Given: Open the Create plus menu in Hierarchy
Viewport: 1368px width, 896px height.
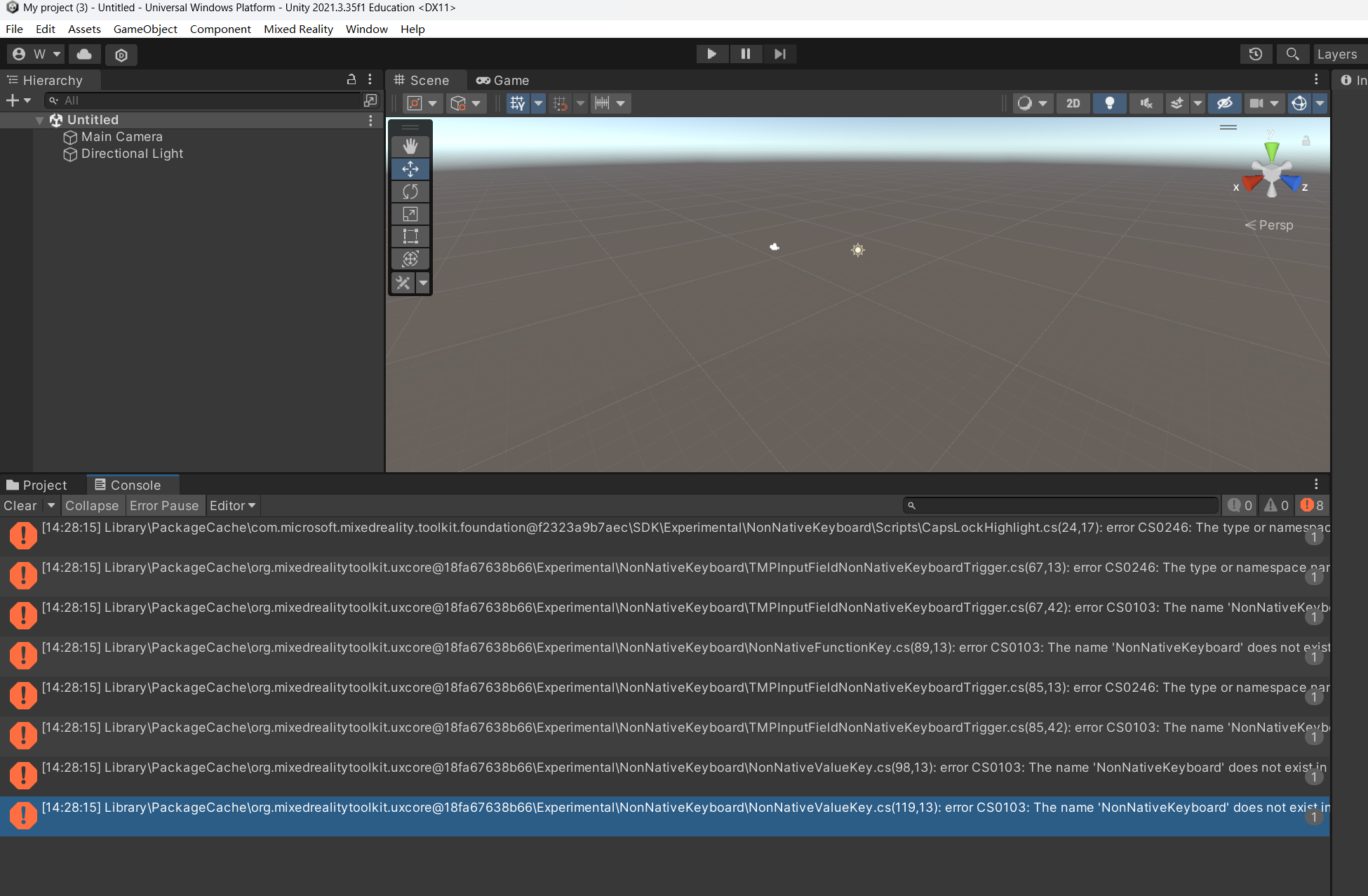Looking at the screenshot, I should [18, 100].
